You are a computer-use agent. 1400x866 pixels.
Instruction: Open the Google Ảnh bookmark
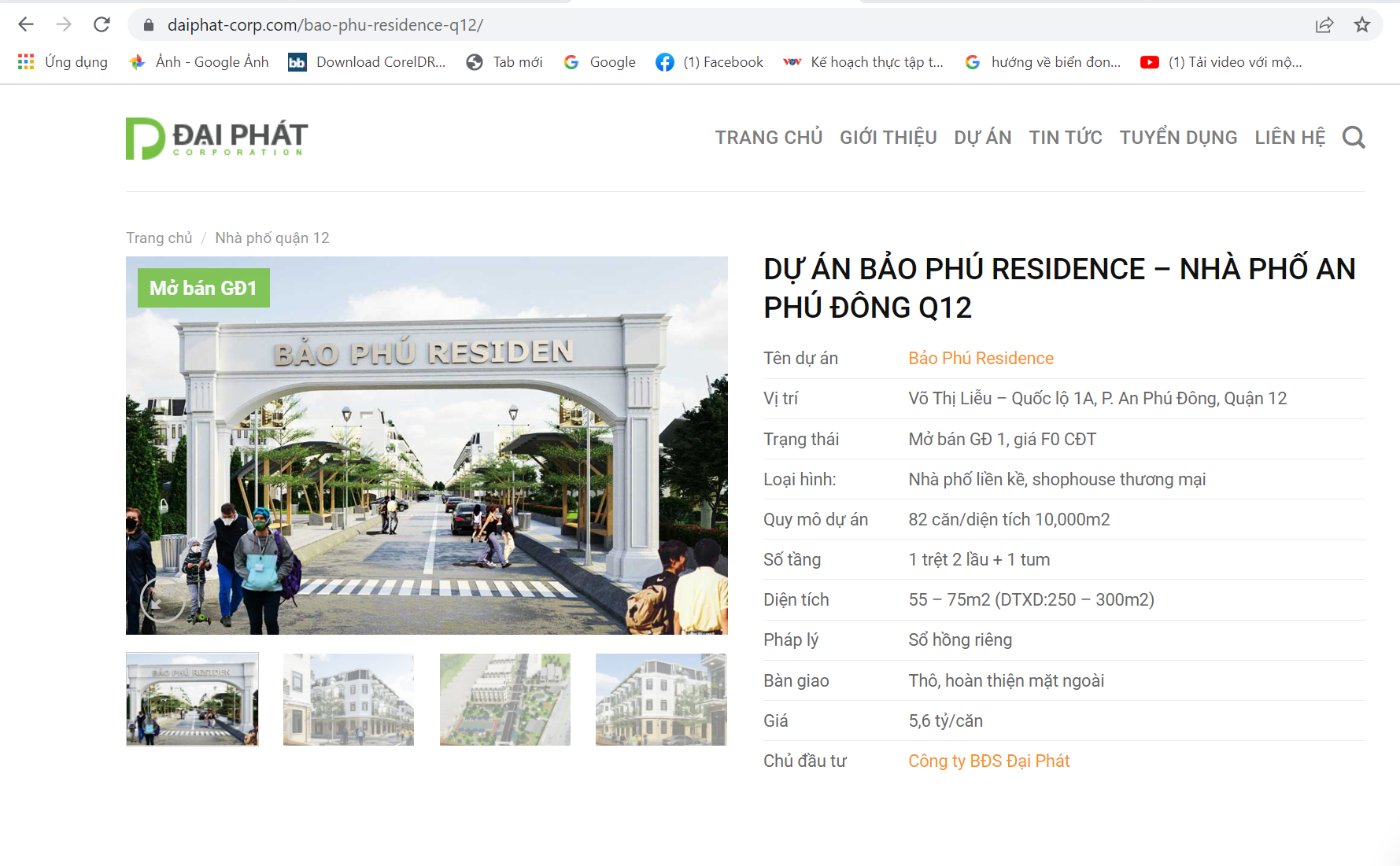tap(199, 62)
